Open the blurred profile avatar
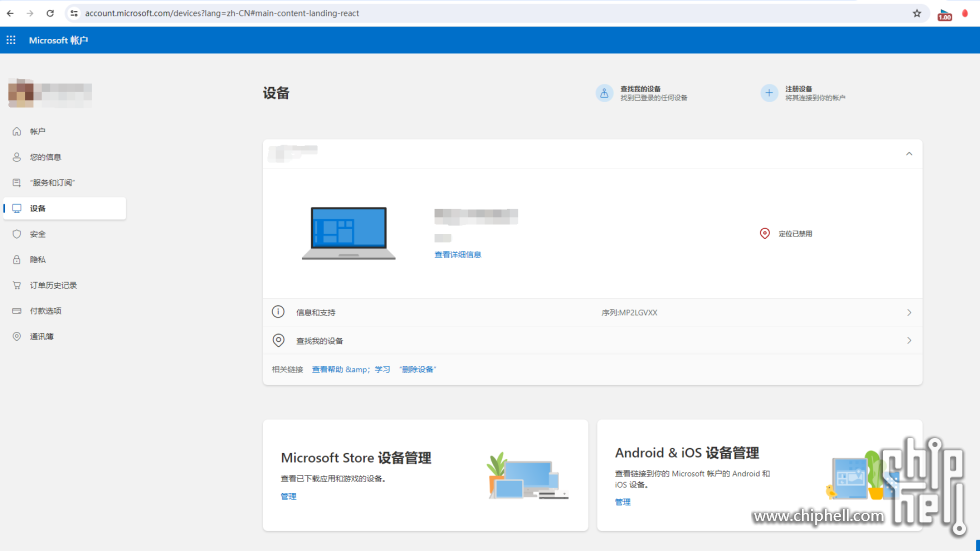980x551 pixels. coord(21,93)
